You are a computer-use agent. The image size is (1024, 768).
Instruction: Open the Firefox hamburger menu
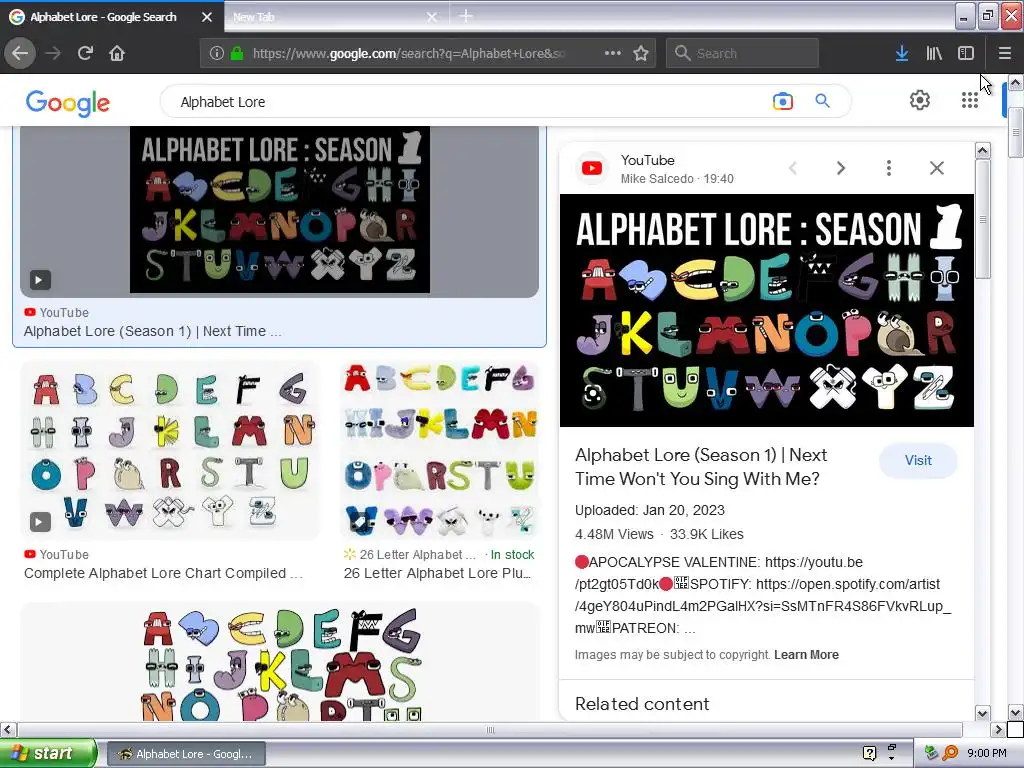tap(1005, 53)
